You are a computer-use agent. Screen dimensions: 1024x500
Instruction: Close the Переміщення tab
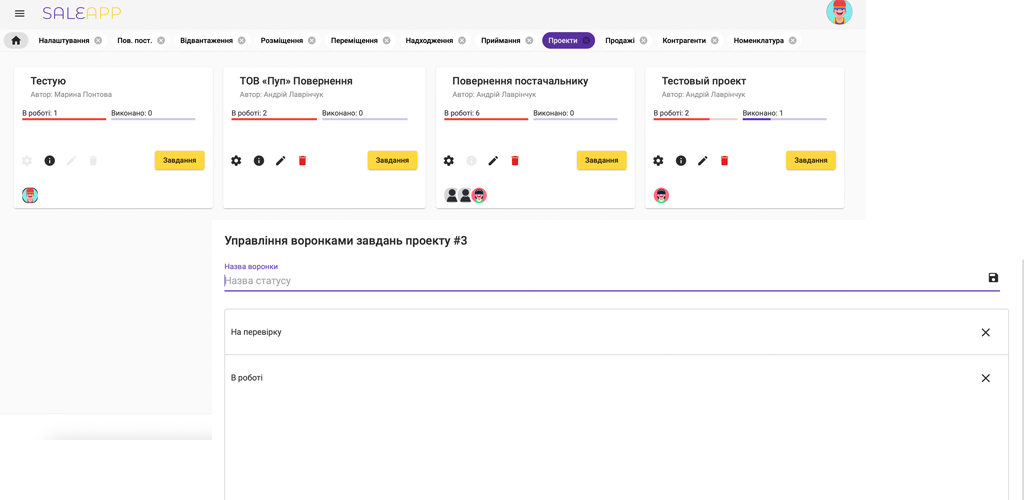387,40
